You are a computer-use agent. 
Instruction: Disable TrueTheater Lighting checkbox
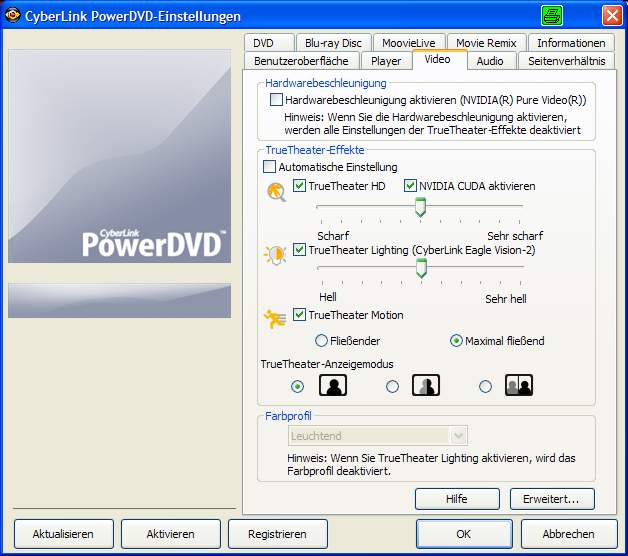point(299,250)
